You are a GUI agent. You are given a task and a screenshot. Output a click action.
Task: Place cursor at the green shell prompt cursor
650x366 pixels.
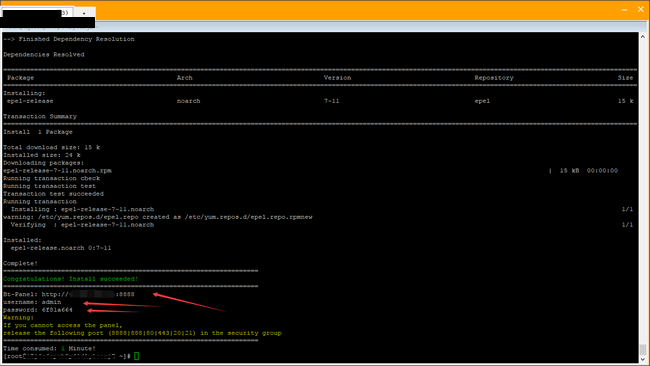coord(136,356)
